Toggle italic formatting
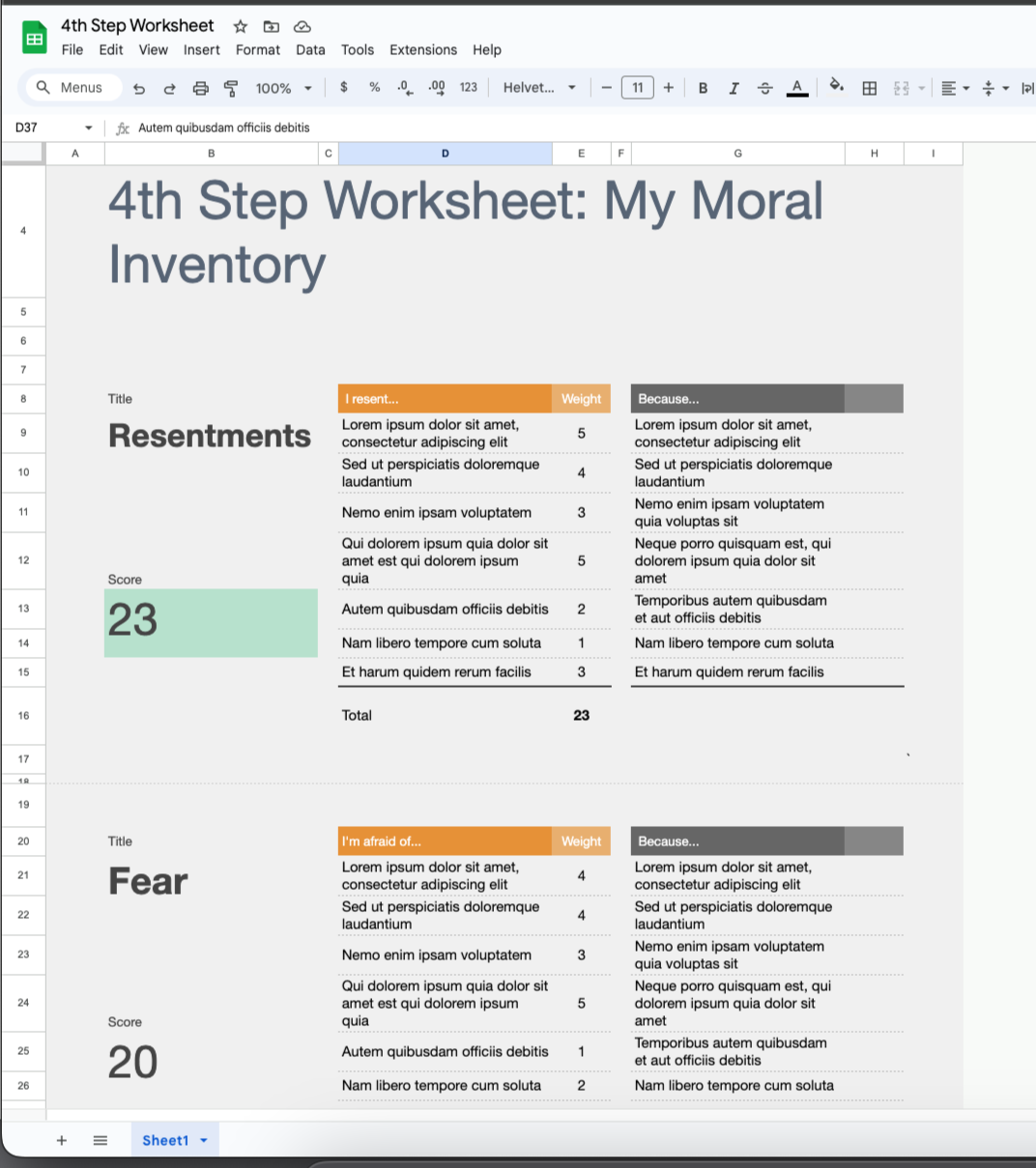Viewport: 1036px width, 1168px height. point(734,87)
